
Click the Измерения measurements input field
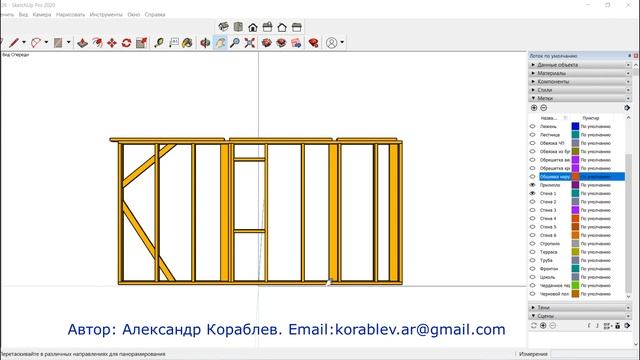click(594, 354)
